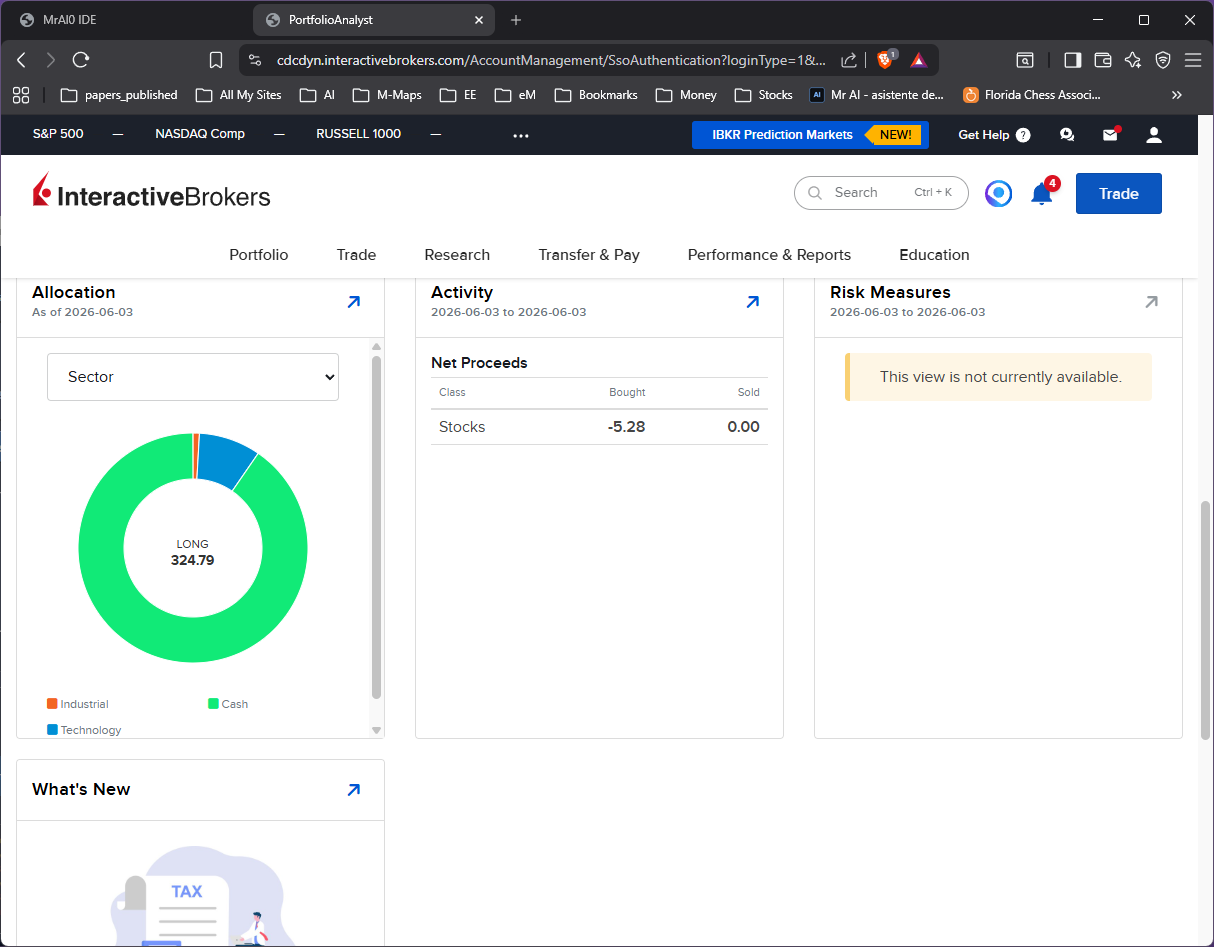Click the Technology blue legend swatch
The image size is (1214, 947).
coord(52,730)
